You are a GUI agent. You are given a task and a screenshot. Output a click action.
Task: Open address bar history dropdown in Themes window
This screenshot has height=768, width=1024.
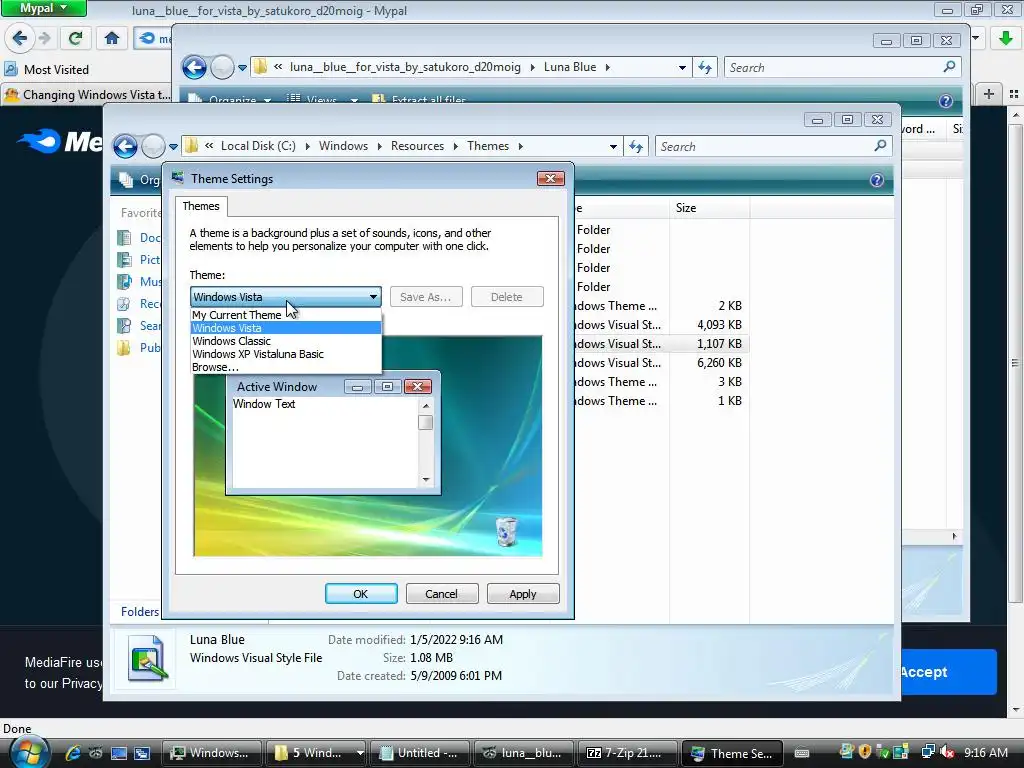tap(613, 146)
